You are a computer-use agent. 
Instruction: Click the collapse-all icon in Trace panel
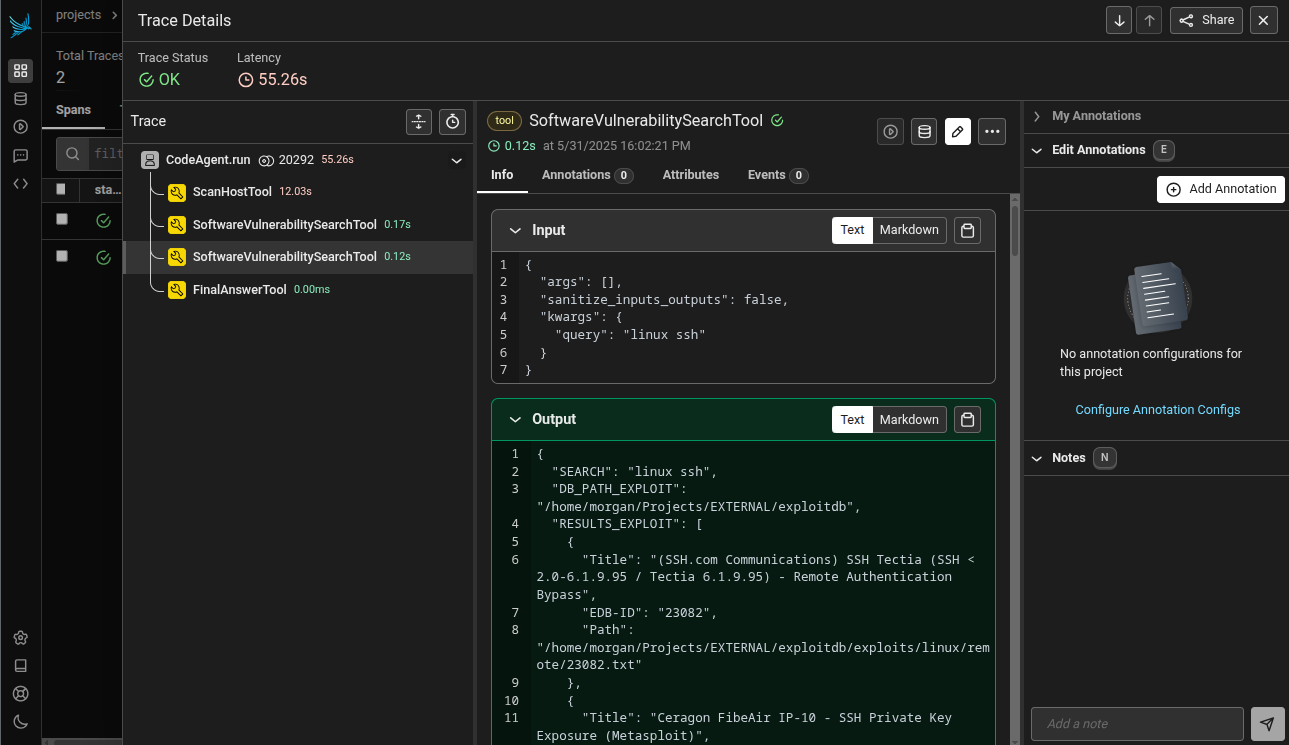coord(419,121)
